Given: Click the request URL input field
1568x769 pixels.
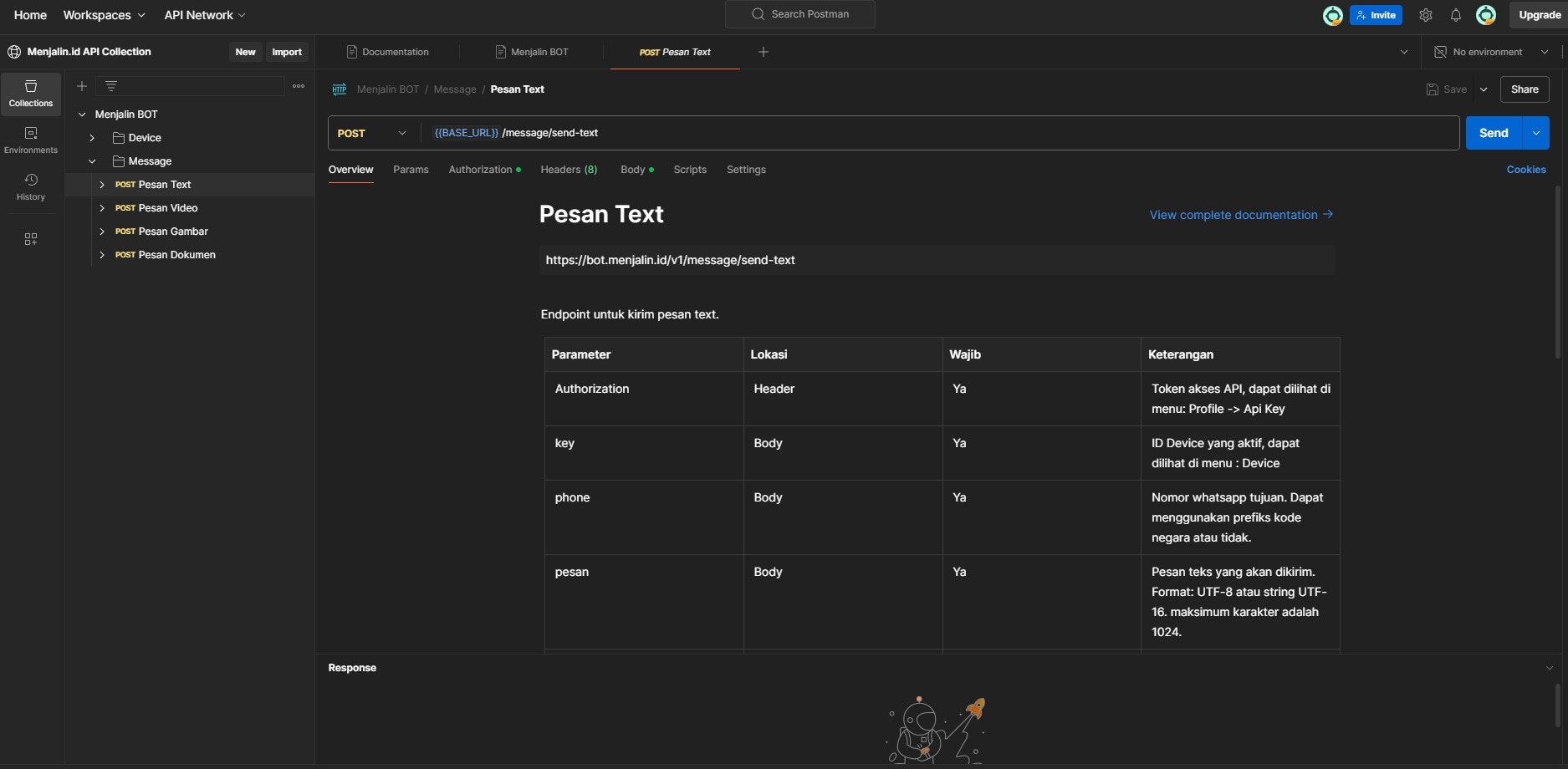Looking at the screenshot, I should tap(940, 133).
